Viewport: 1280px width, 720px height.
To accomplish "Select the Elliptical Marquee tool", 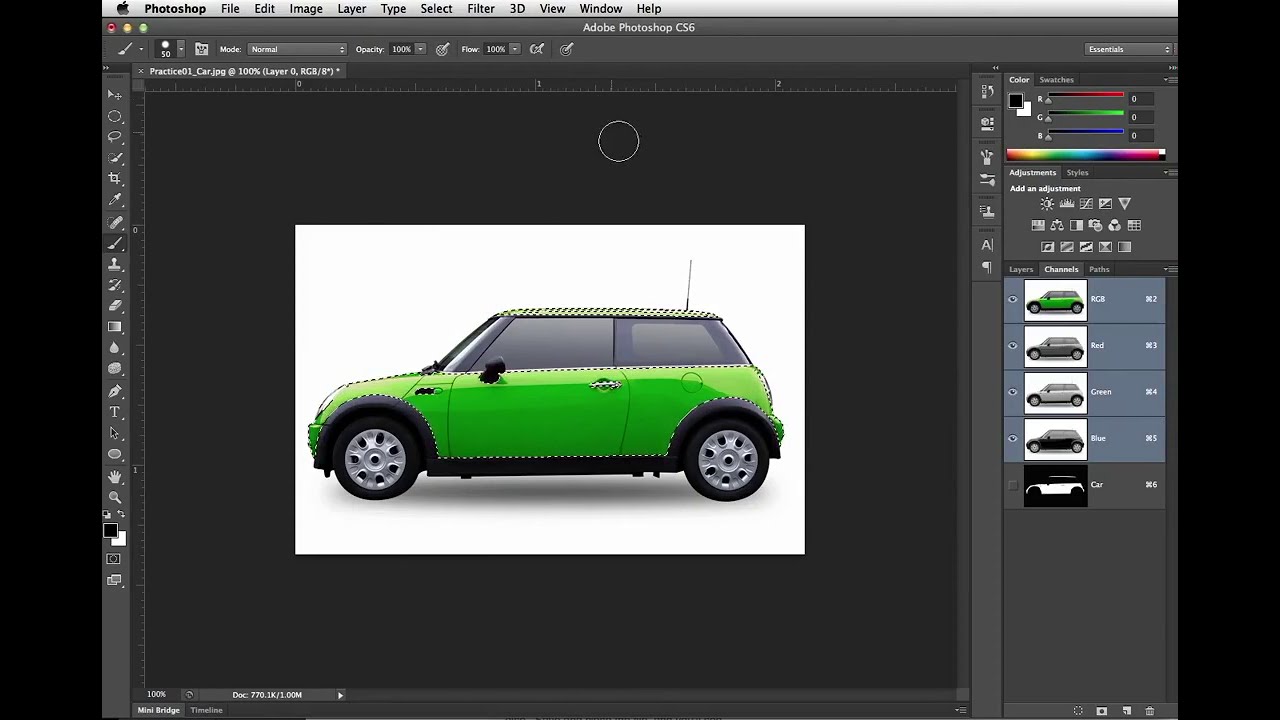I will (x=114, y=116).
